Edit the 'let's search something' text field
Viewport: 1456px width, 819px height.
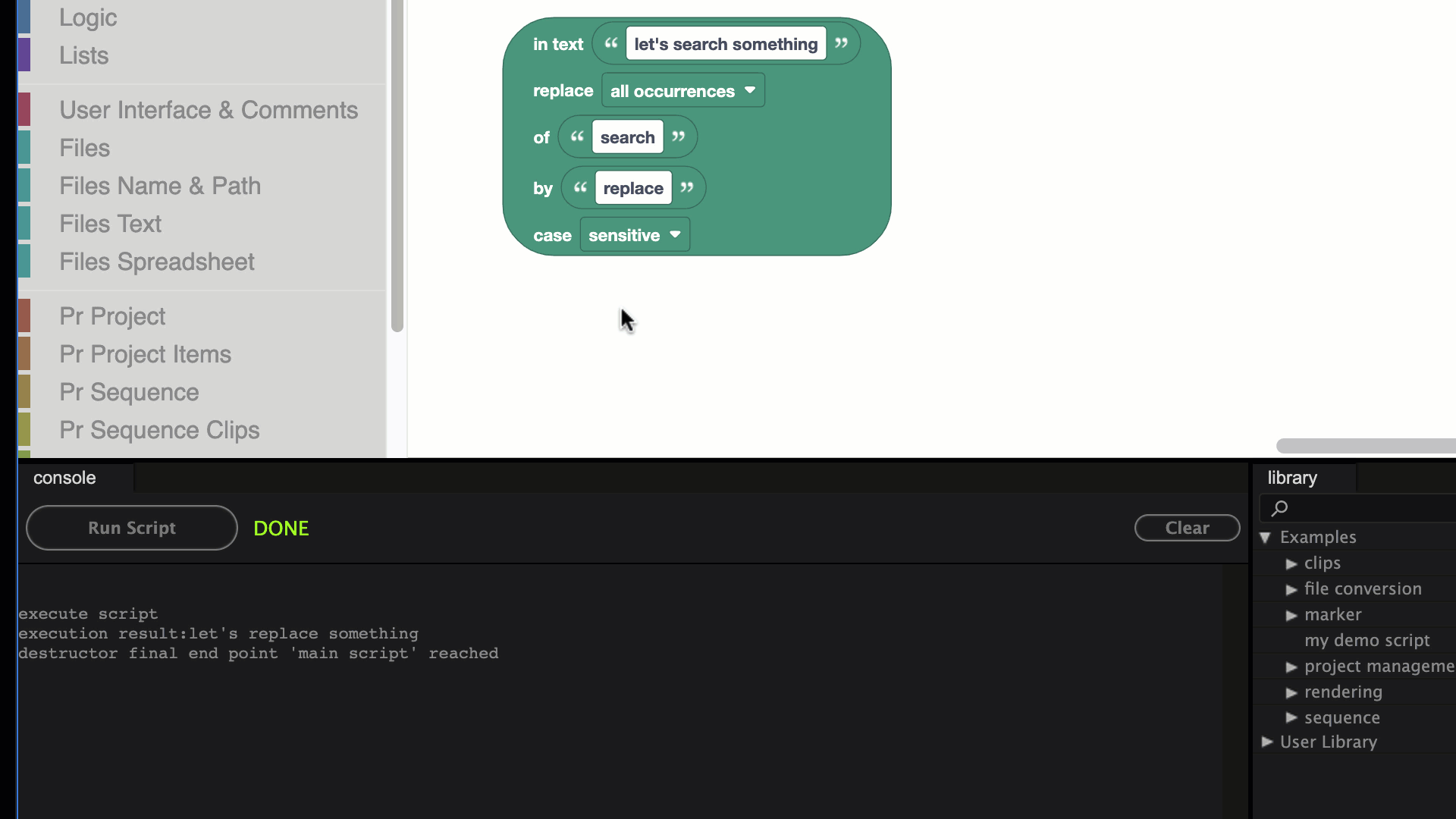pos(726,44)
